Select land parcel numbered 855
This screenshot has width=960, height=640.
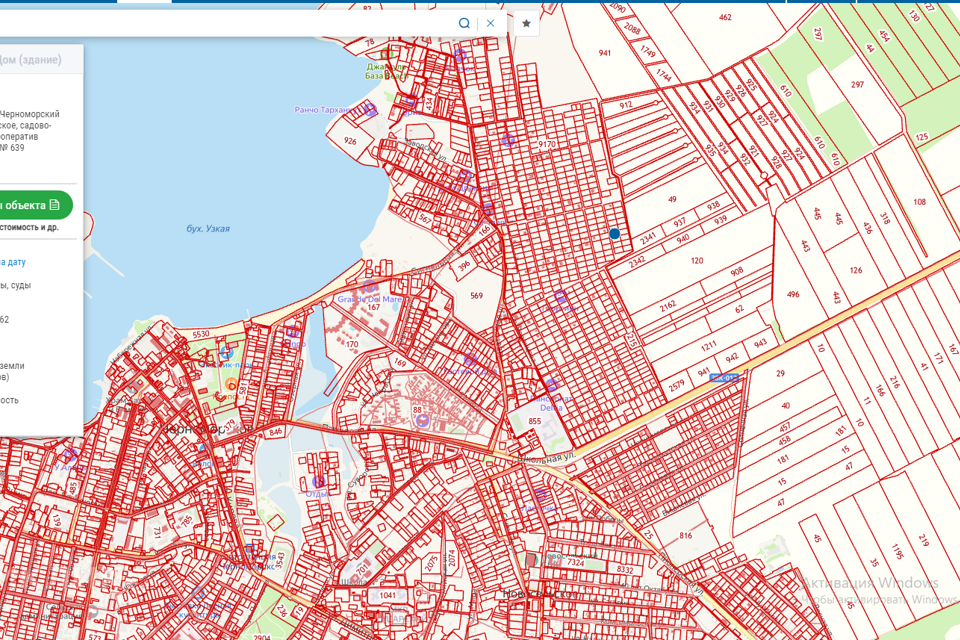(535, 421)
